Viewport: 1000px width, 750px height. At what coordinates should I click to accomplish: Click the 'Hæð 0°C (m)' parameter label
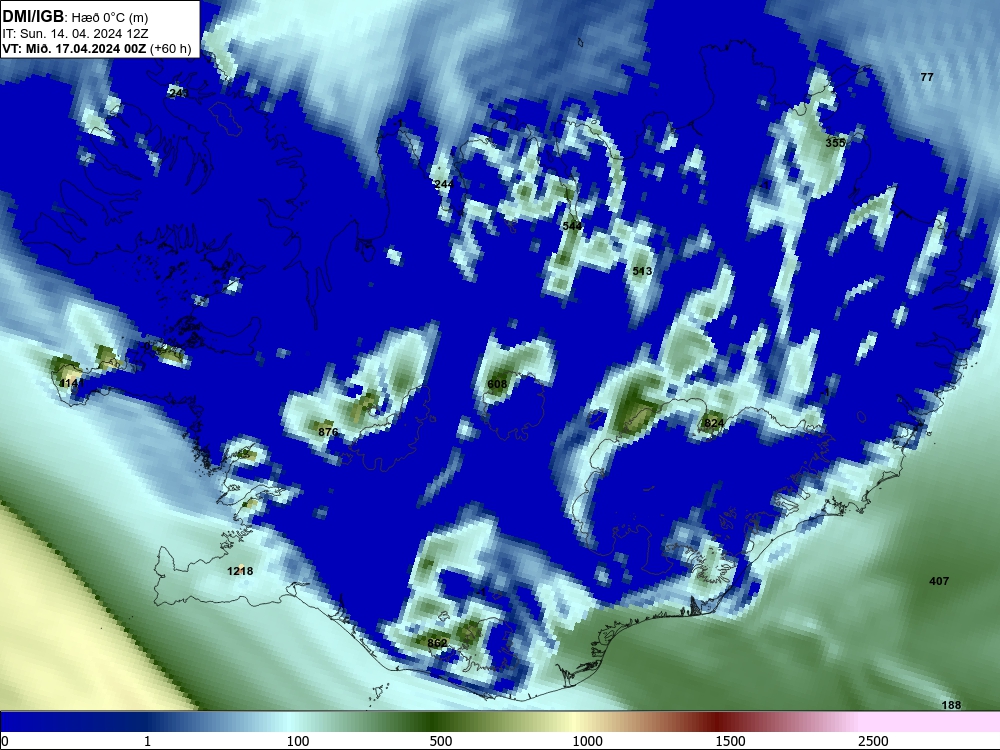pos(110,17)
